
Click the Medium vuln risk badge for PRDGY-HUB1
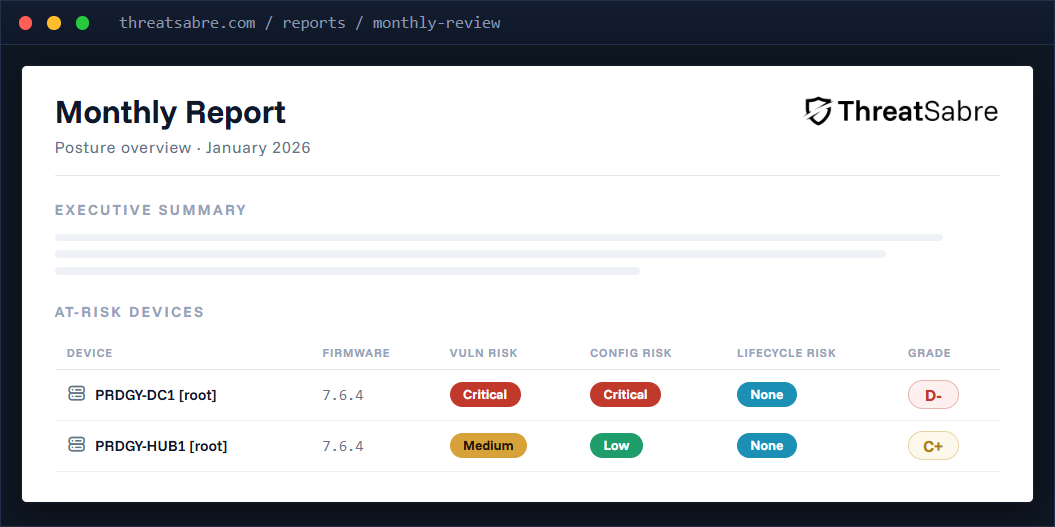pyautogui.click(x=488, y=446)
